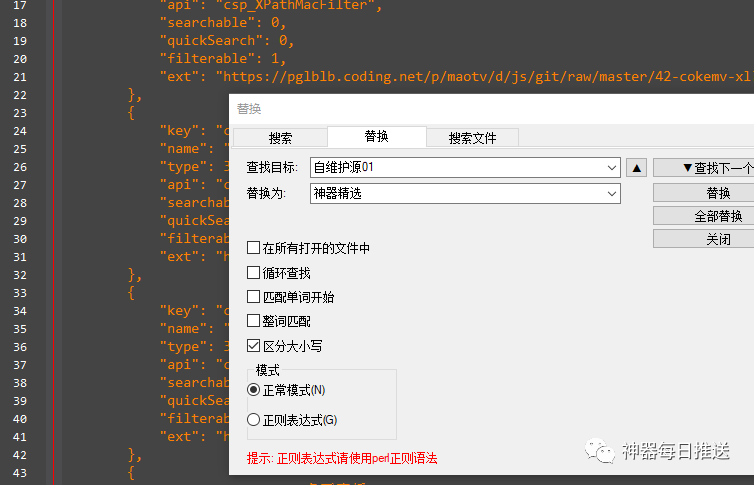
Task: Click the "name" key on line 35
Action: (183, 329)
